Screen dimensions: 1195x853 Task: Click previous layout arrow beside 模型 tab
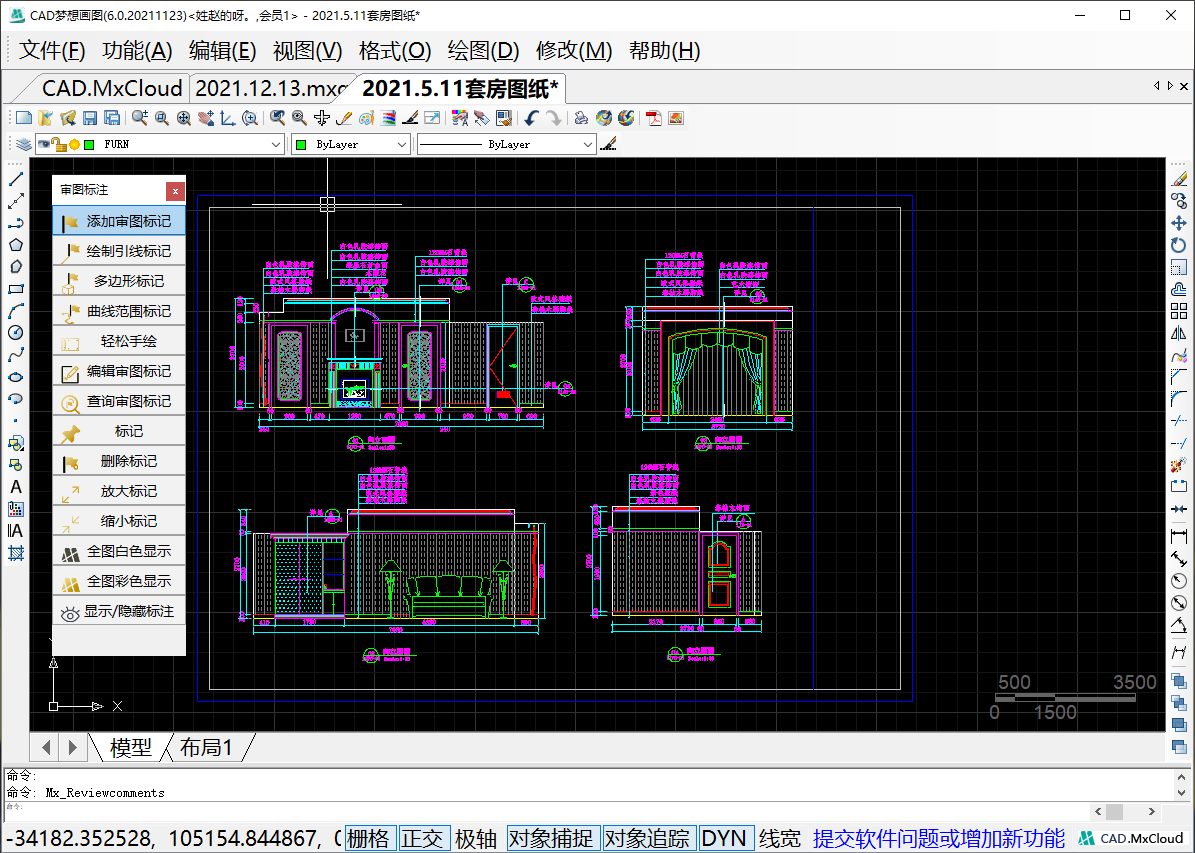coord(46,747)
